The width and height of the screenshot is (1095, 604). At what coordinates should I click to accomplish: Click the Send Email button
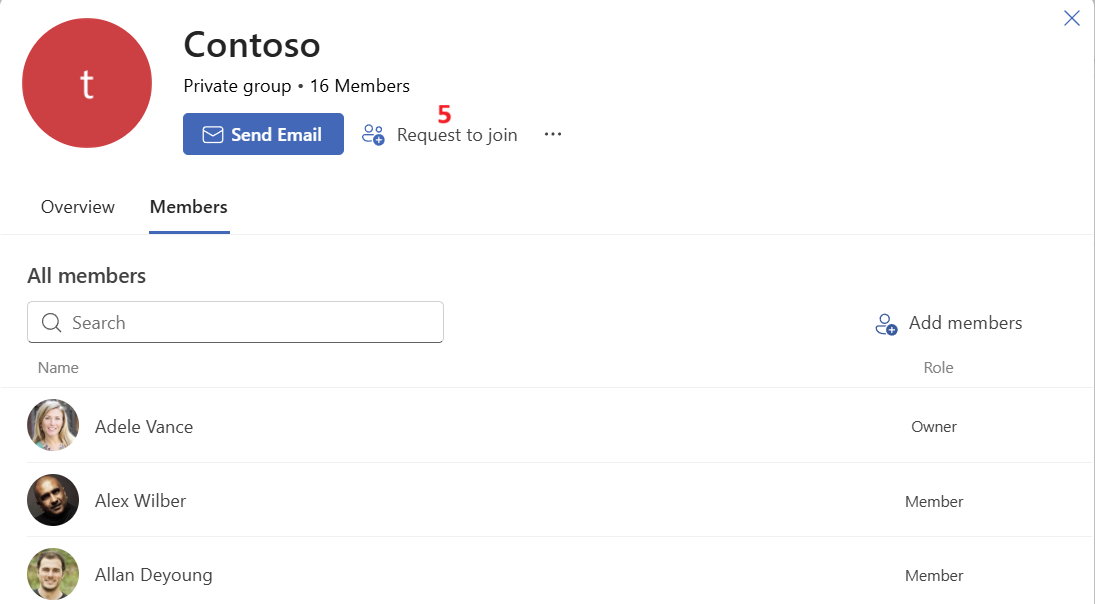(x=263, y=134)
